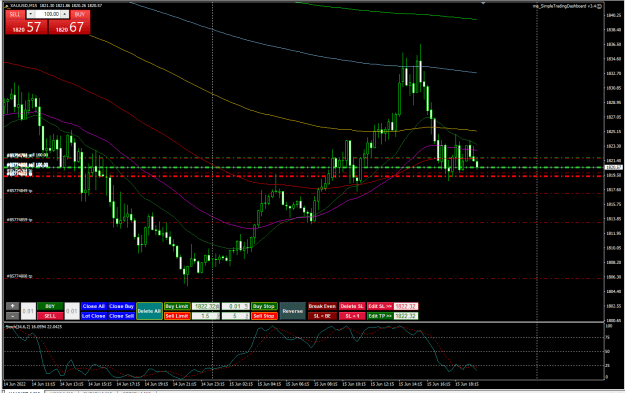The width and height of the screenshot is (625, 393).
Task: Select the topmost sell 100.00 order label
Action: tap(27, 155)
